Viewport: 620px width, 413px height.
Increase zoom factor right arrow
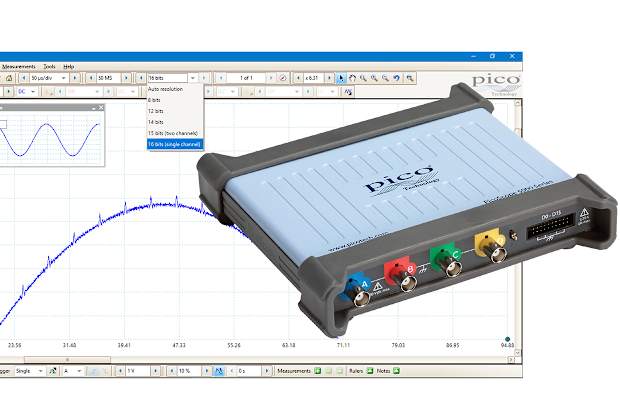pos(329,78)
